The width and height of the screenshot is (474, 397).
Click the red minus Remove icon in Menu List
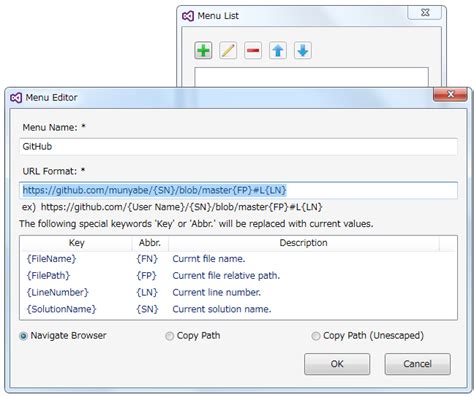253,51
